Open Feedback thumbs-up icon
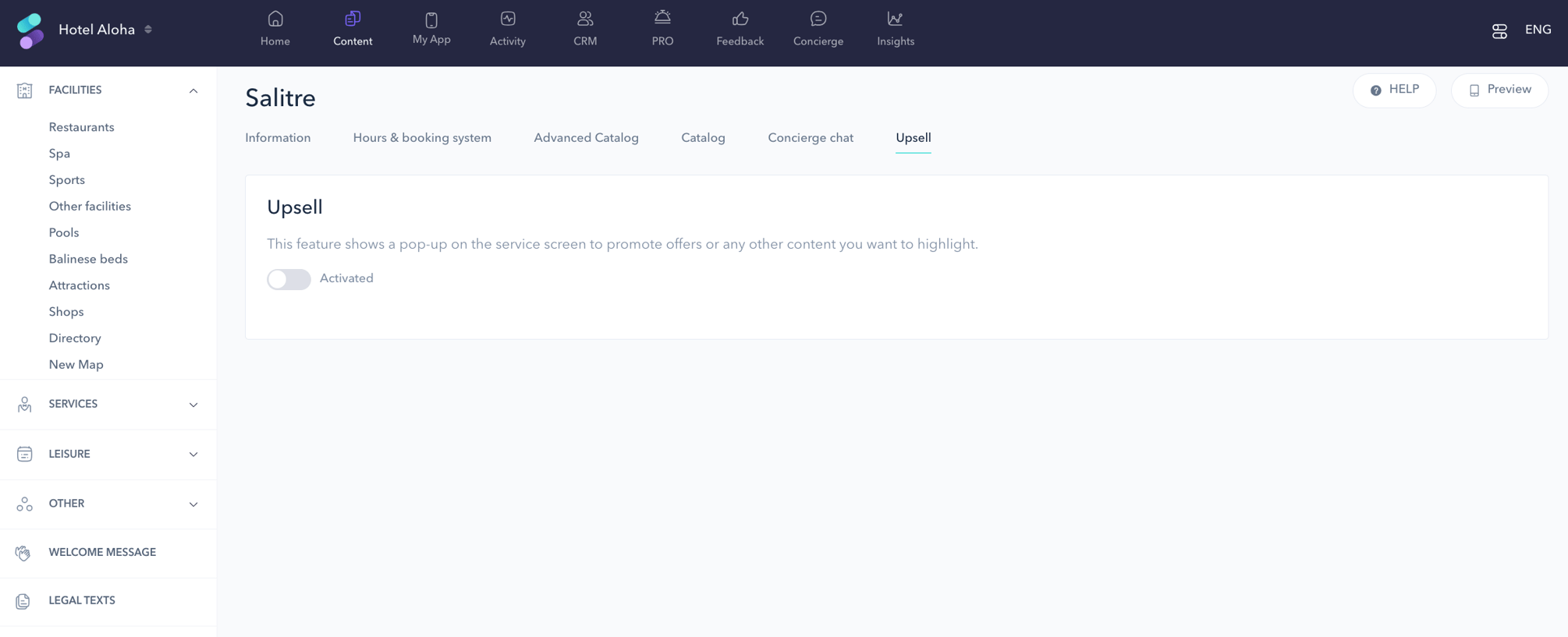This screenshot has height=637, width=1568. 740,19
